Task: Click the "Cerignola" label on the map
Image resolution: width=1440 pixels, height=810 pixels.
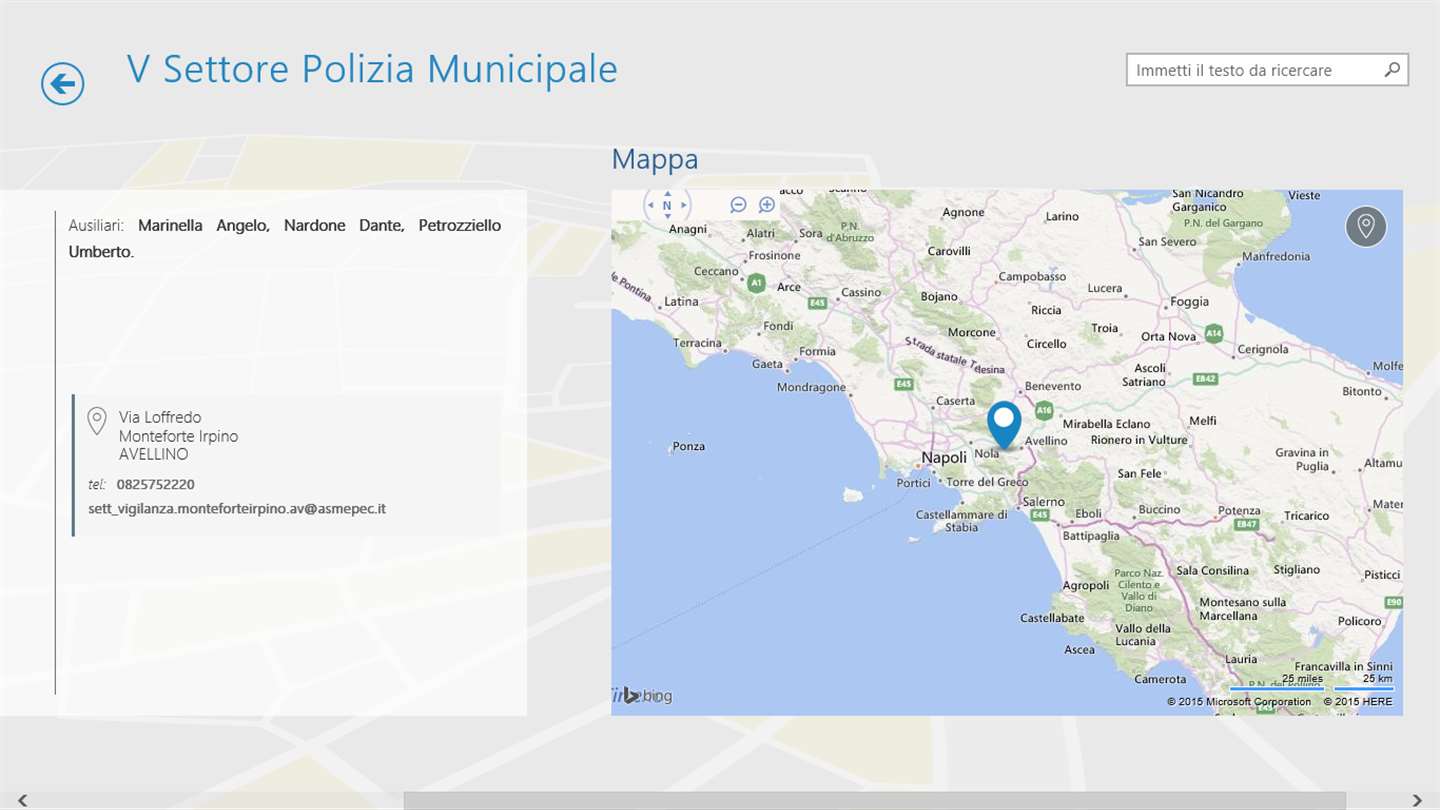Action: pyautogui.click(x=1263, y=350)
